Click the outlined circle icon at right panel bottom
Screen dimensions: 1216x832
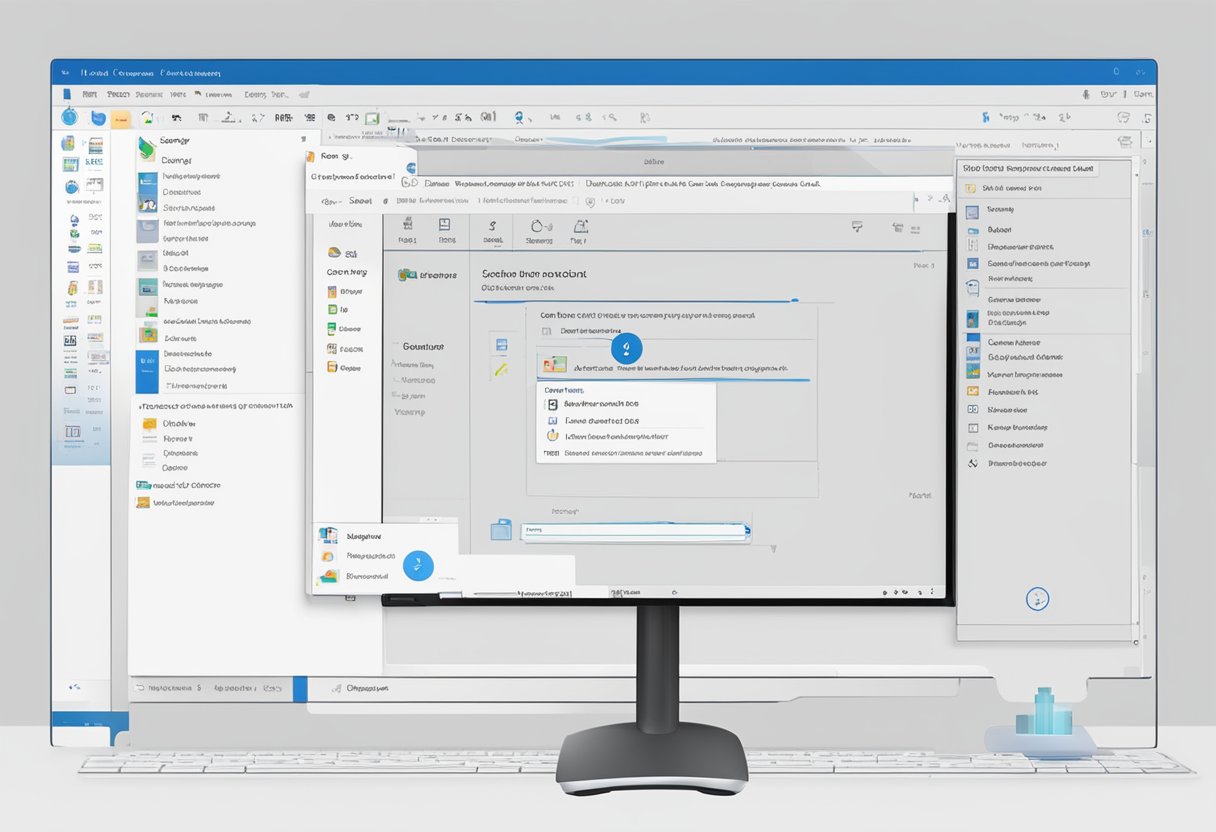click(x=1038, y=599)
